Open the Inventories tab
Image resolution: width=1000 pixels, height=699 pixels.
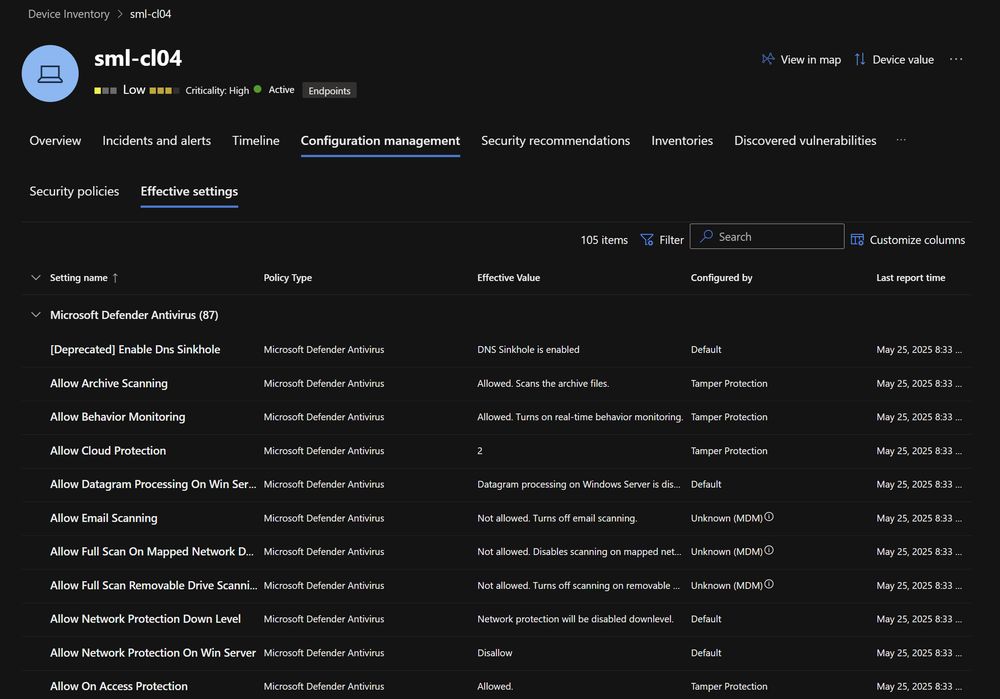click(x=682, y=140)
